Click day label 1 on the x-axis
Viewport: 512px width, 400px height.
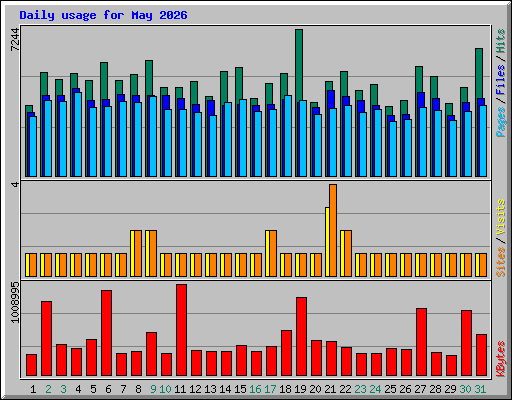(x=33, y=389)
